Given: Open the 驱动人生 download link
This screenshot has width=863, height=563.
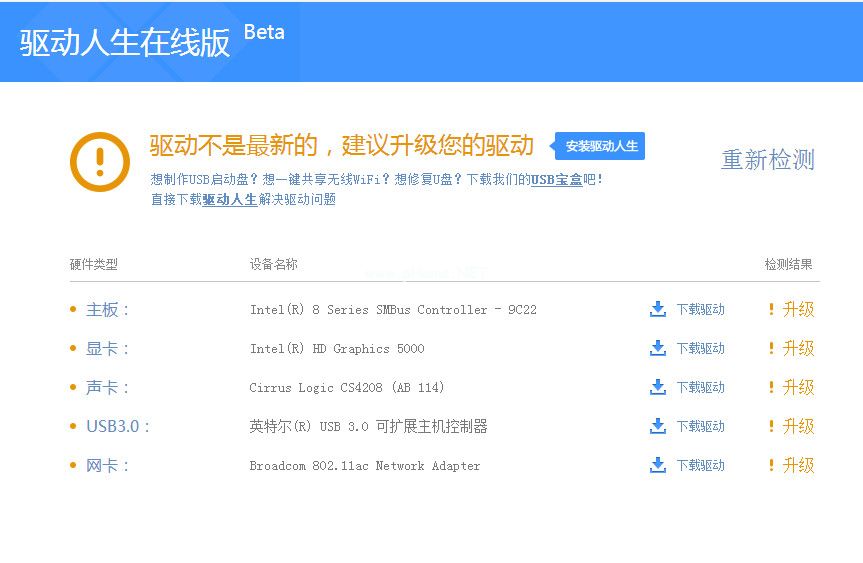Looking at the screenshot, I should (230, 199).
